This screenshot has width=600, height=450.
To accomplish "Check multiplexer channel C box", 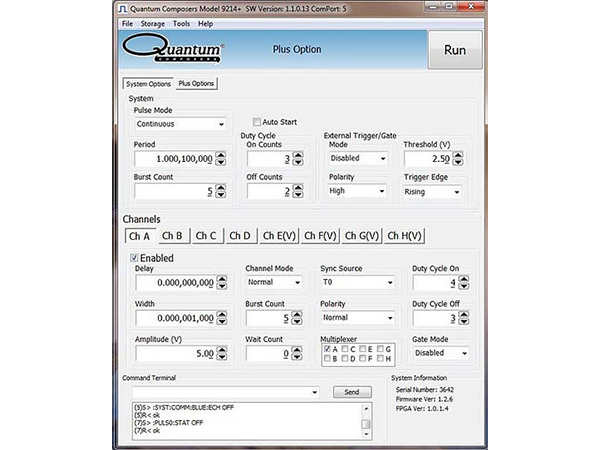I will click(x=345, y=349).
